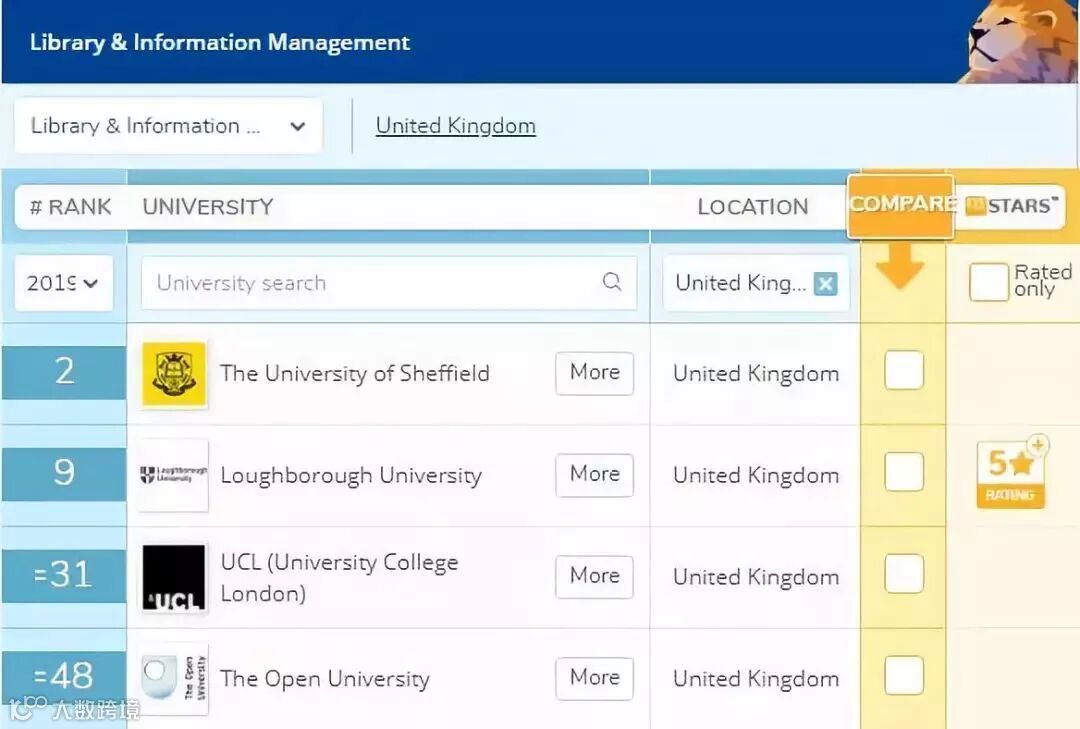Click the LOCATION column header
The width and height of the screenshot is (1080, 729).
point(753,207)
